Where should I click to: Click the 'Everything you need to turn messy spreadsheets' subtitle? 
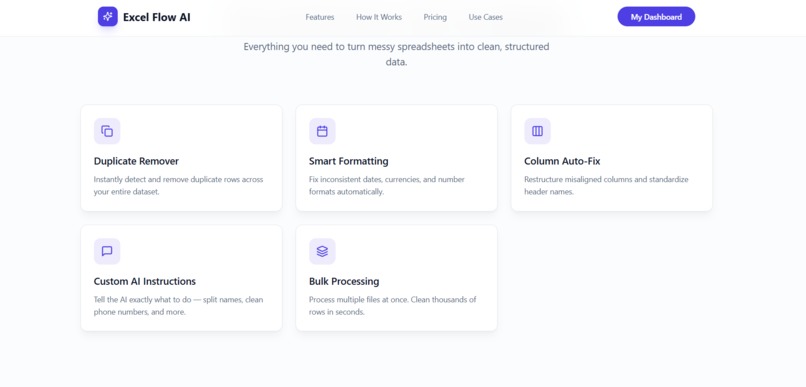[396, 54]
